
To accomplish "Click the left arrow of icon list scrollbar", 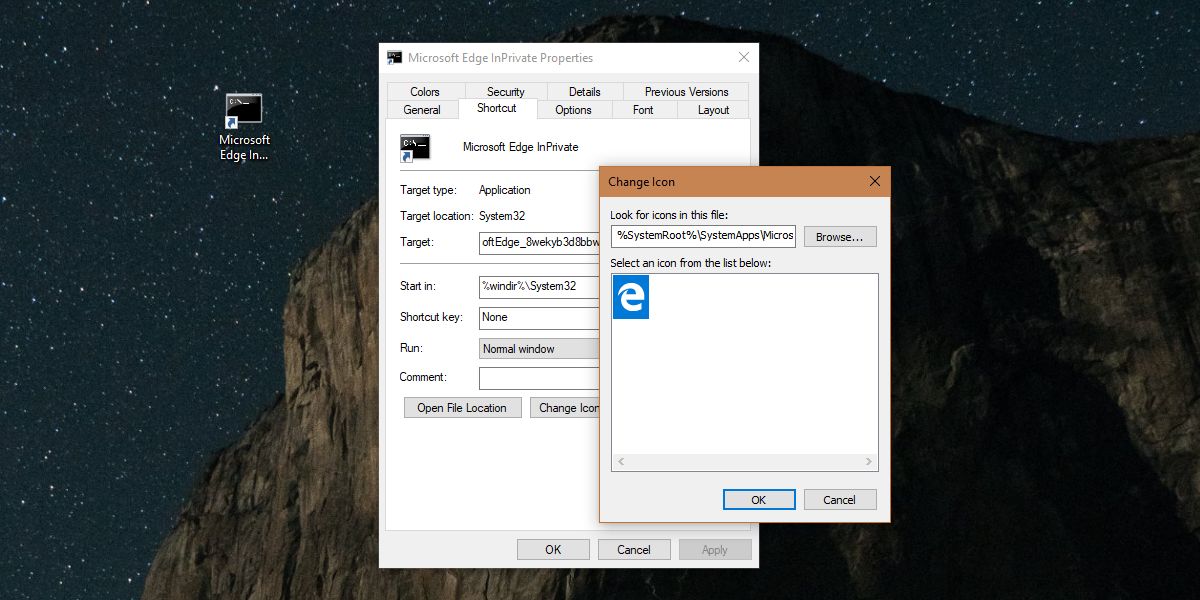I will pyautogui.click(x=620, y=462).
